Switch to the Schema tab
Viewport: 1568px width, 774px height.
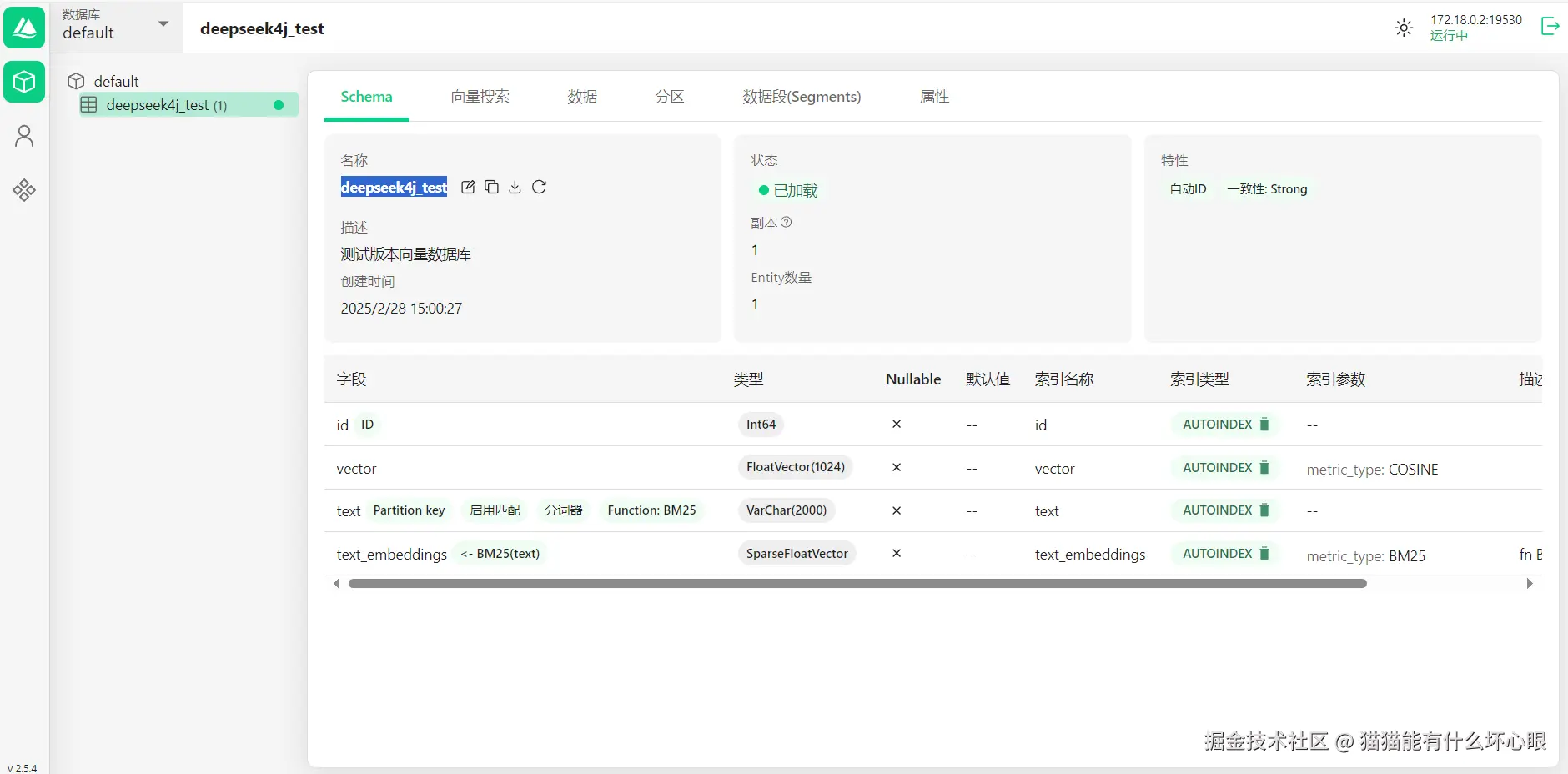point(366,97)
